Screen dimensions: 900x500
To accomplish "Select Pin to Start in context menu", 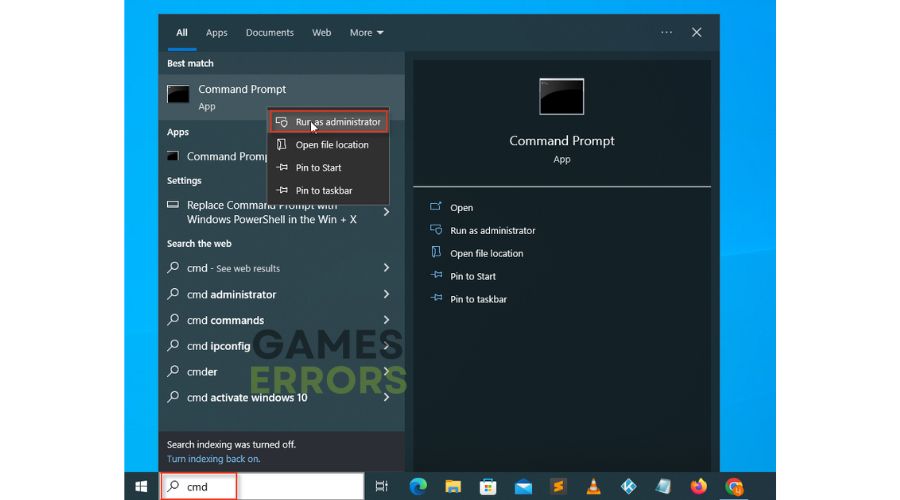I will click(328, 168).
